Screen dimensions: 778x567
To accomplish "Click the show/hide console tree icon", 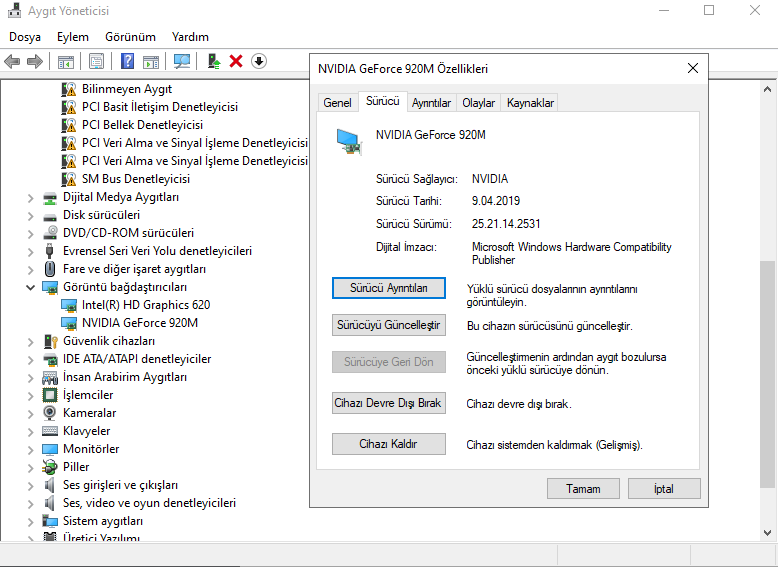I will click(65, 62).
